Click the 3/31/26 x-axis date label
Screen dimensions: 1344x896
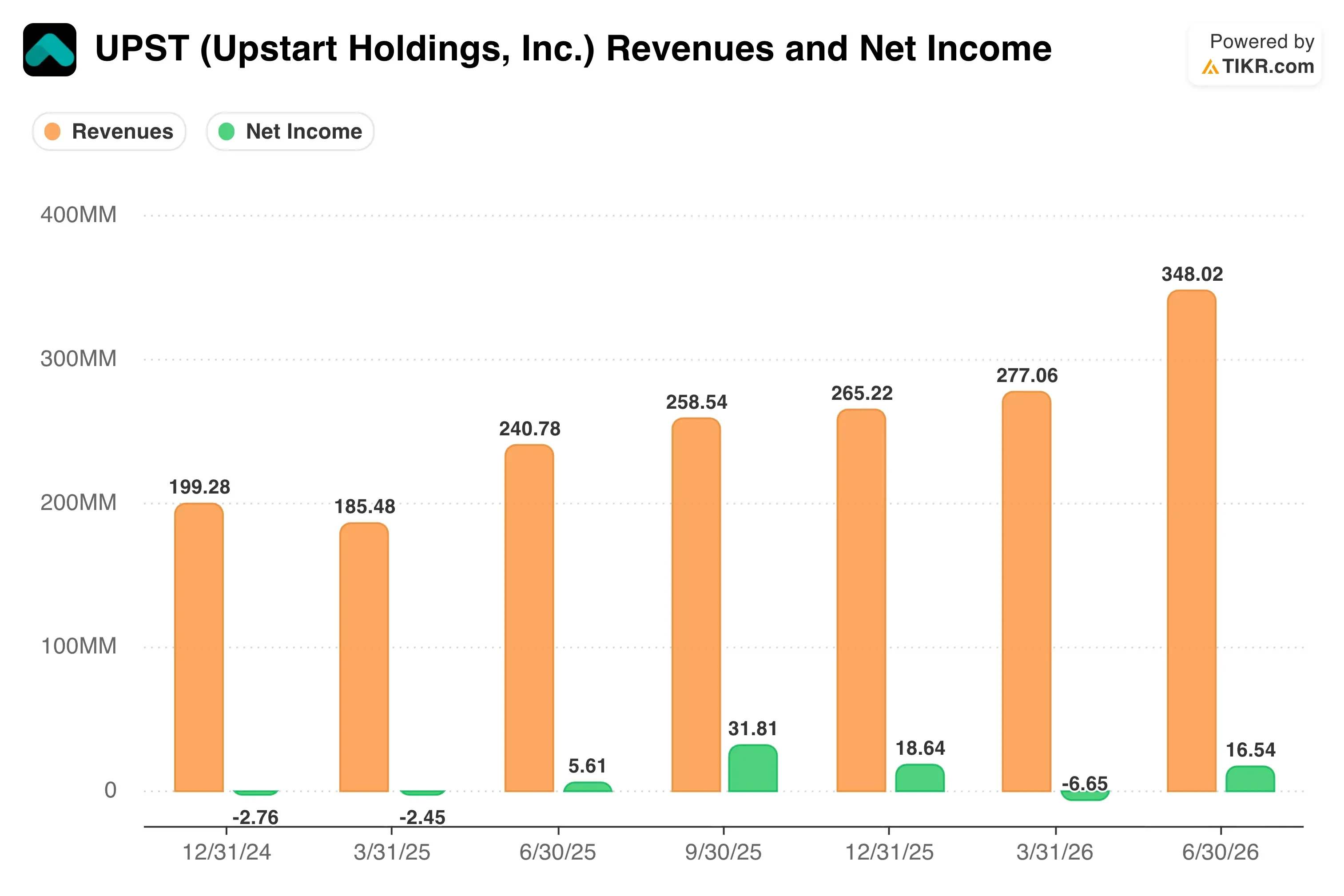[x=1054, y=852]
